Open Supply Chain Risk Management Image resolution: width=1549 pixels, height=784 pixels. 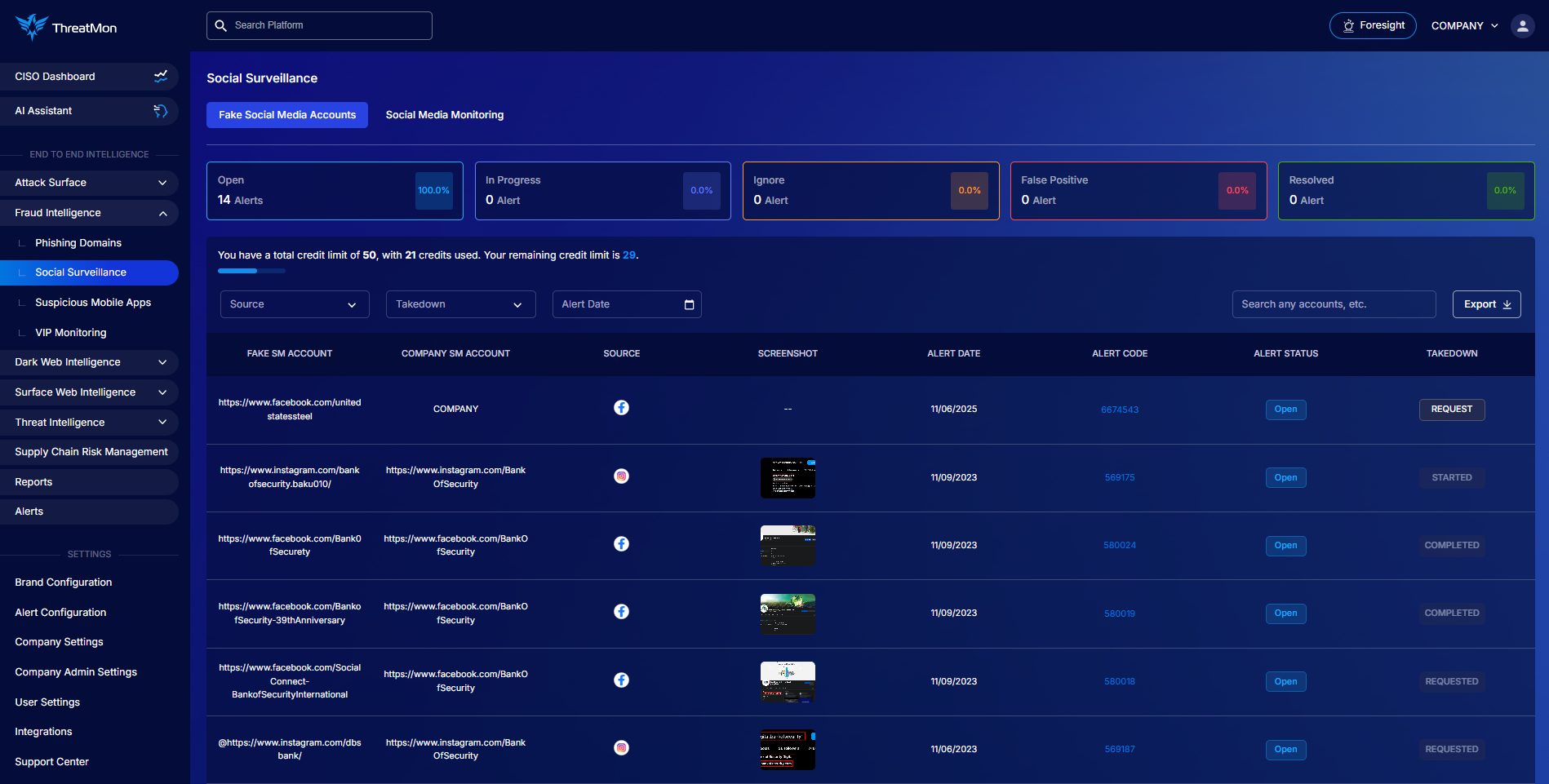click(89, 452)
